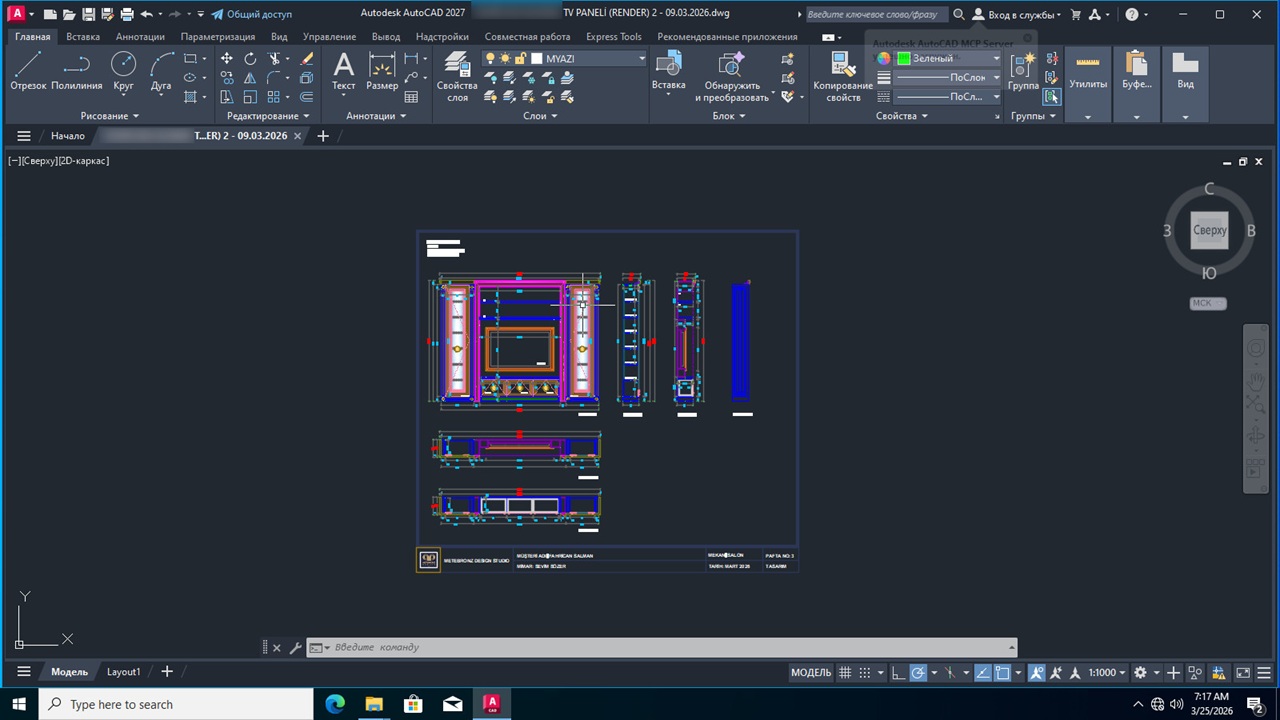Switch to the Layout1 tab
The height and width of the screenshot is (720, 1280).
pos(124,672)
